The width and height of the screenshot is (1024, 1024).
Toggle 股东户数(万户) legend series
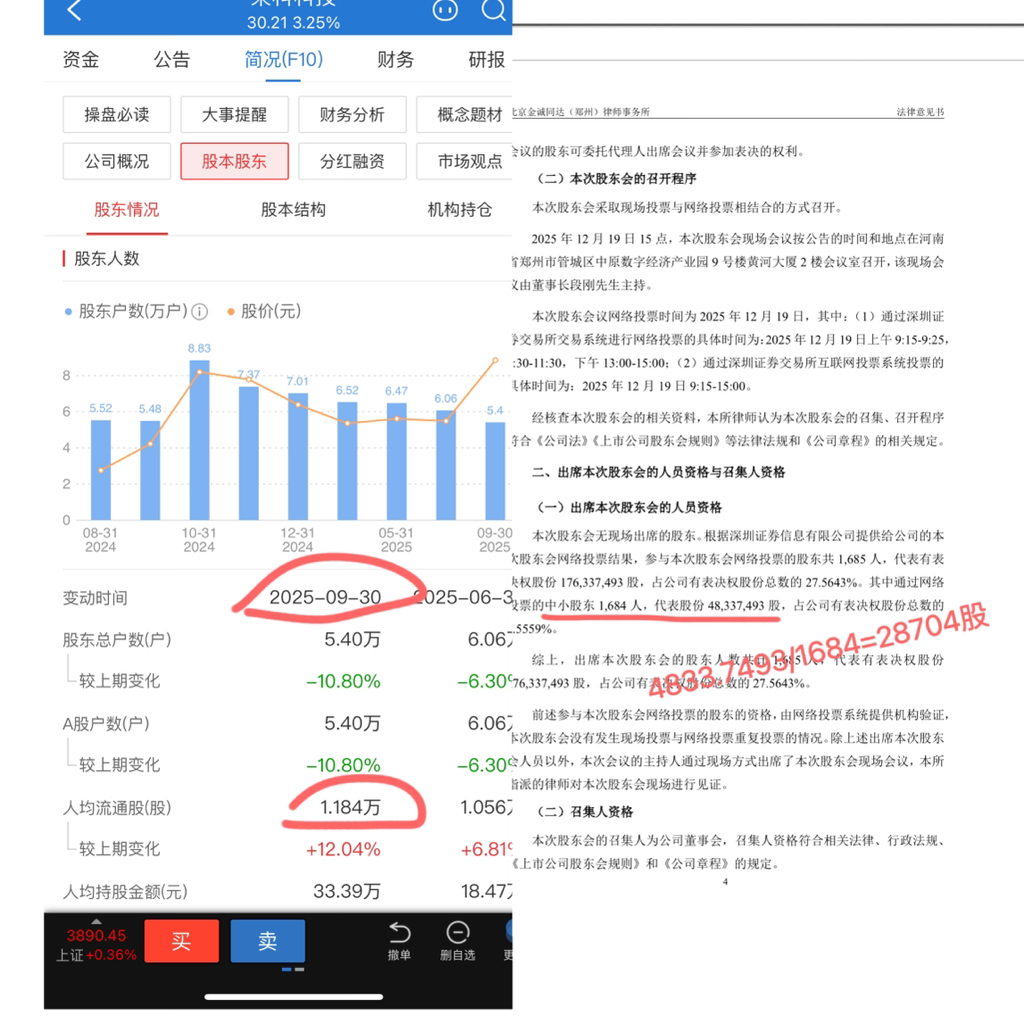[126, 312]
